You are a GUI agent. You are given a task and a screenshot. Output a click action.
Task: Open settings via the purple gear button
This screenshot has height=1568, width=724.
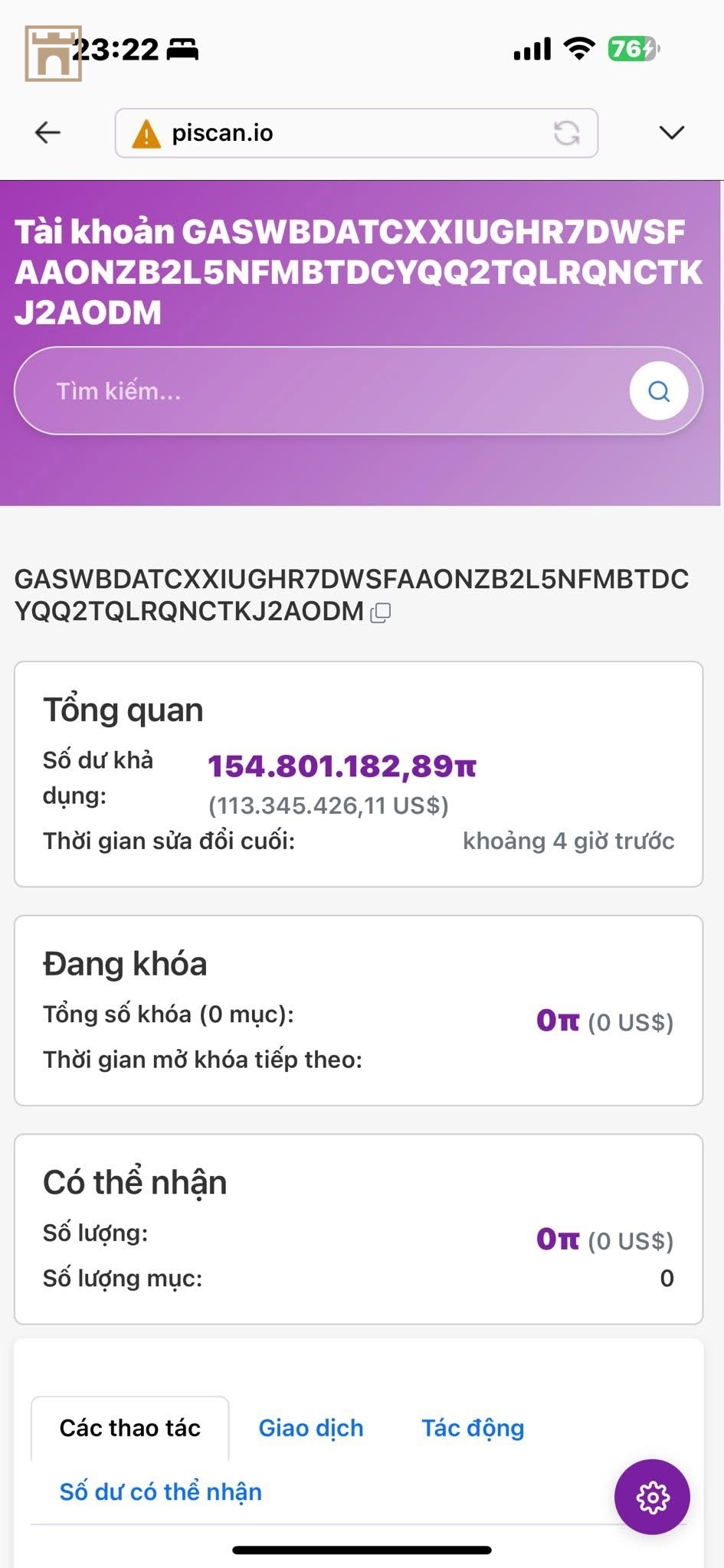(652, 1497)
